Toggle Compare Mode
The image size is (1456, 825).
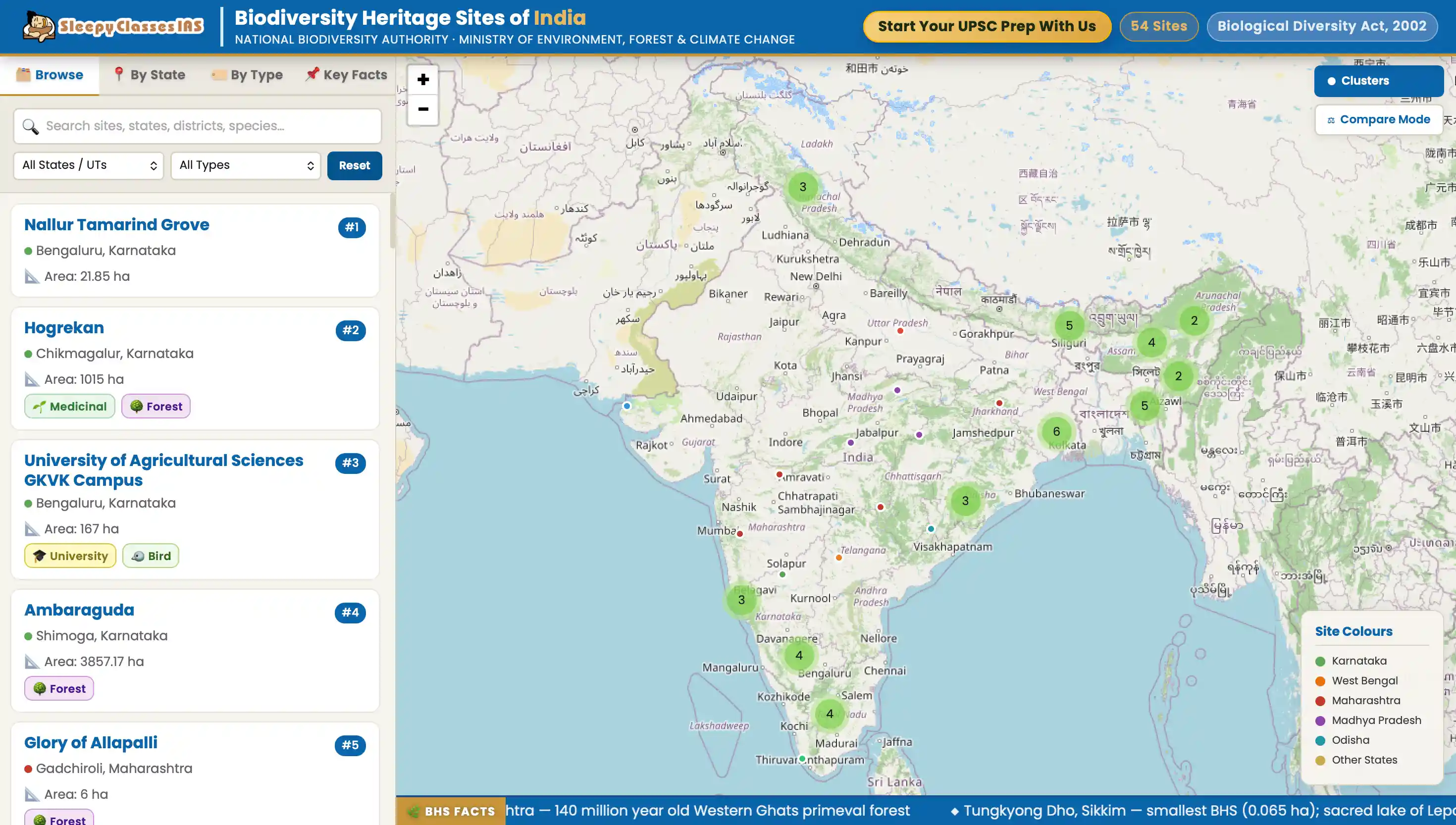coord(1378,119)
